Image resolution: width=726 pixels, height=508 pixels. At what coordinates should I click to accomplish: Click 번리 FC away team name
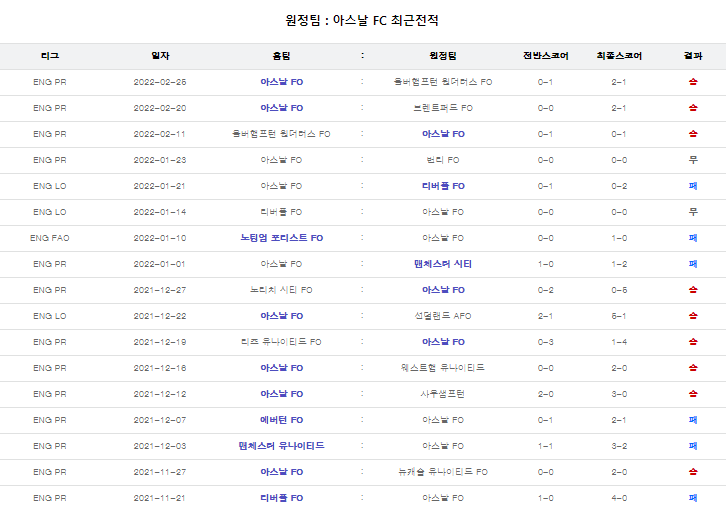coord(443,160)
